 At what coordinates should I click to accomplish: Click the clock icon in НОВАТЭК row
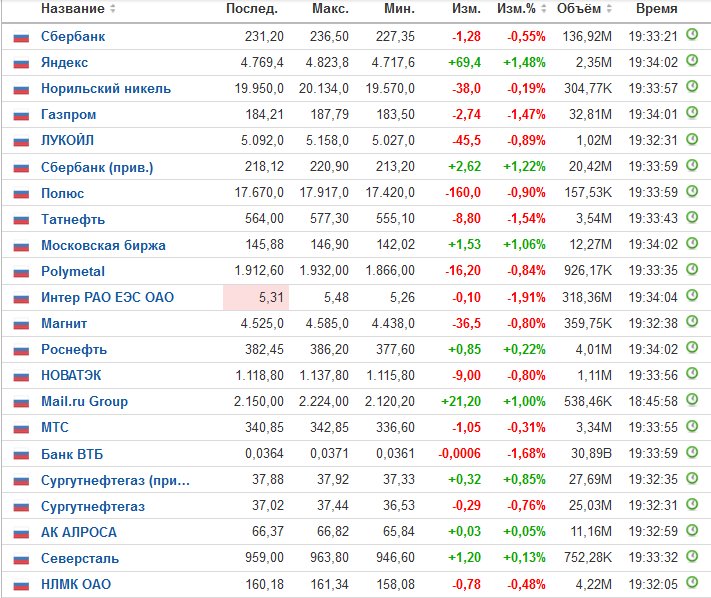point(692,374)
